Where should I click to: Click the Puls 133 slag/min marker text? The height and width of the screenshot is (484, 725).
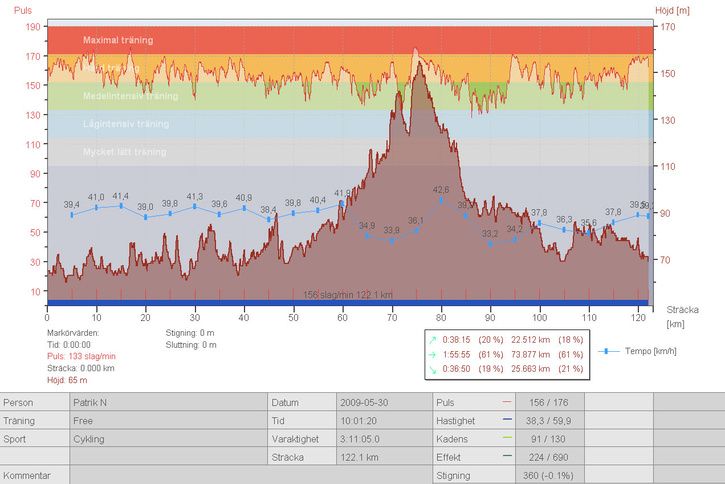[81, 356]
